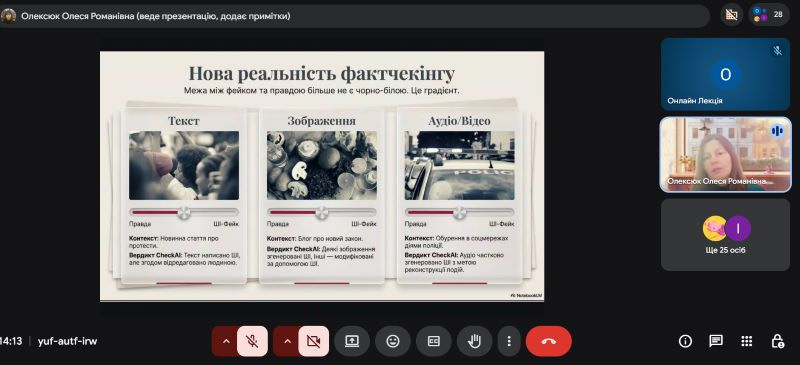
Task: Unmute the microphone in the call bar
Action: [252, 341]
